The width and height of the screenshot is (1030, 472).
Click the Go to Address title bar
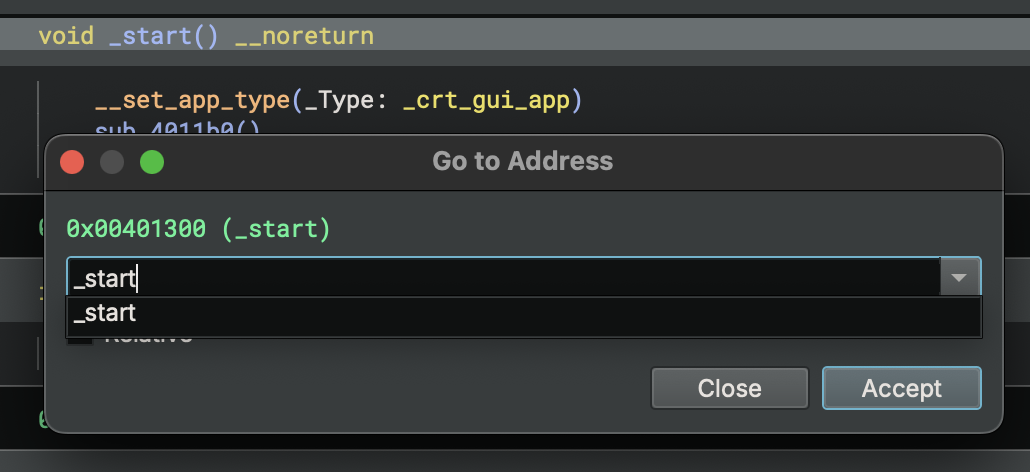(x=523, y=161)
